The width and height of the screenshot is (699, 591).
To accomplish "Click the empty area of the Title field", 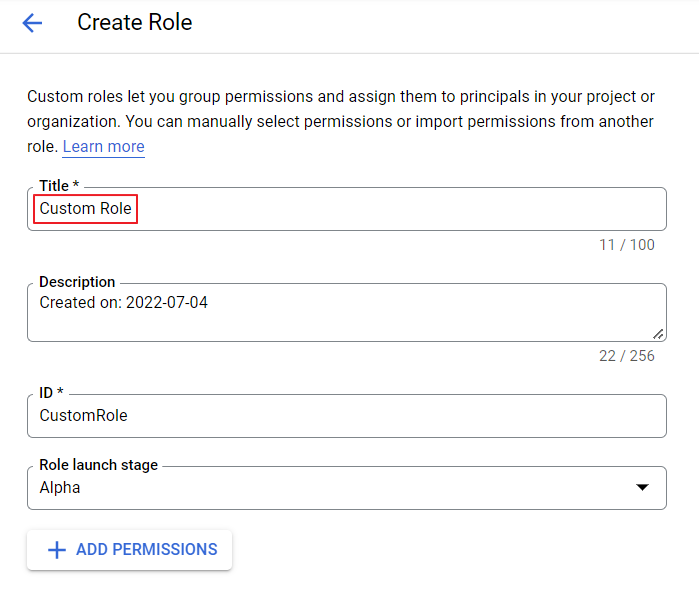I will (400, 210).
